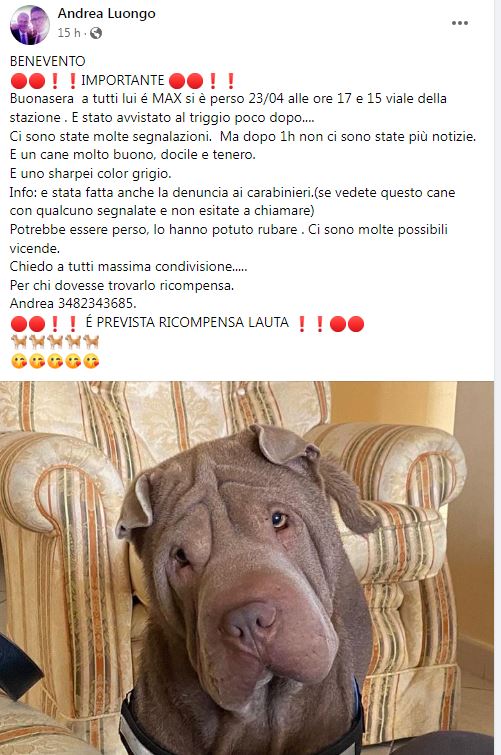Image resolution: width=501 pixels, height=755 pixels.
Task: Click the É PREVISTA RICOMPENSA LAUTA line
Action: [x=187, y=322]
